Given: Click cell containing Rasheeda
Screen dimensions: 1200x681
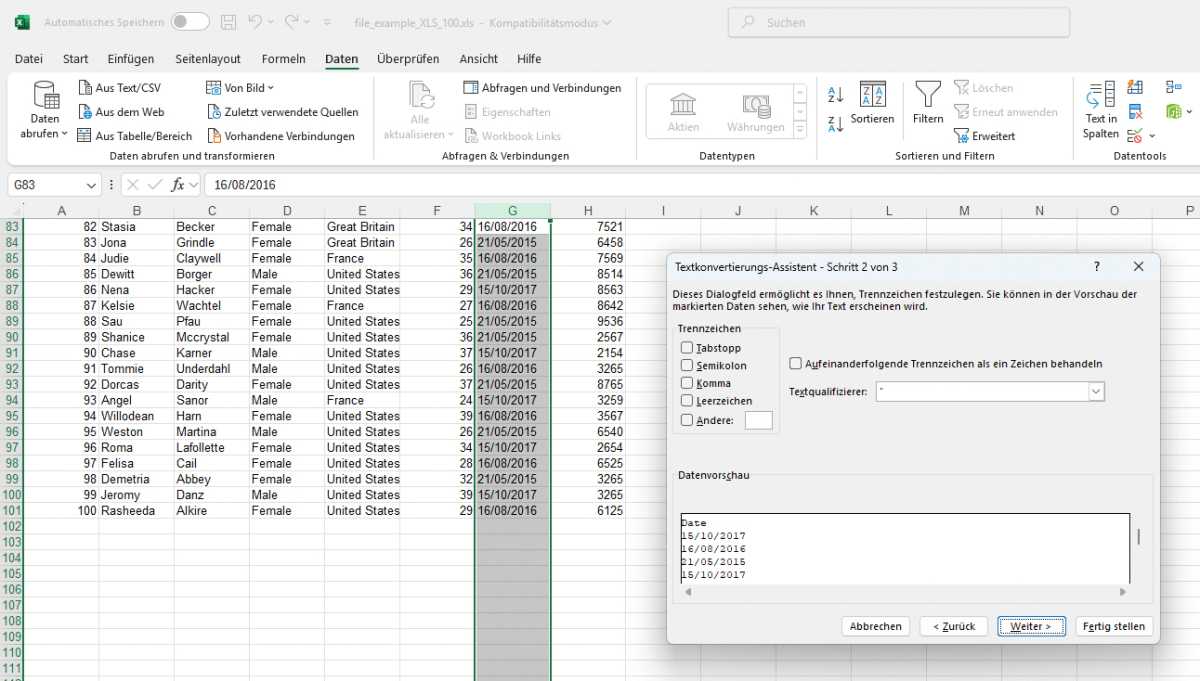Looking at the screenshot, I should click(136, 510).
